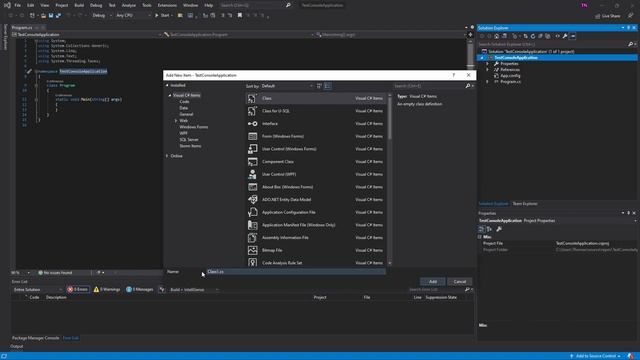Click the Cancel button in the dialog
Image resolution: width=640 pixels, height=360 pixels.
[x=460, y=282]
